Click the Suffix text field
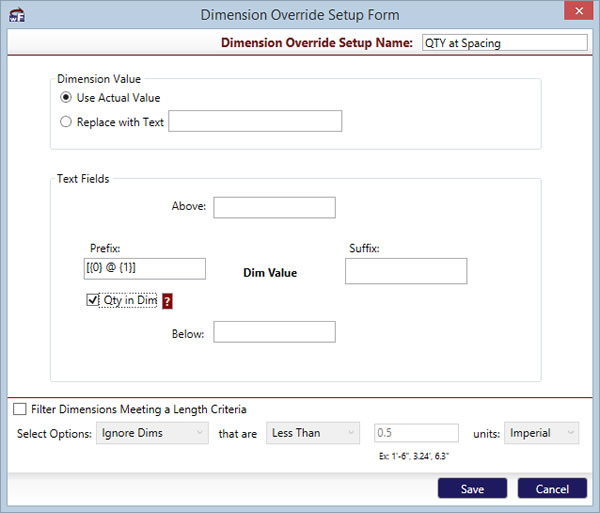The image size is (600, 513). pos(406,271)
